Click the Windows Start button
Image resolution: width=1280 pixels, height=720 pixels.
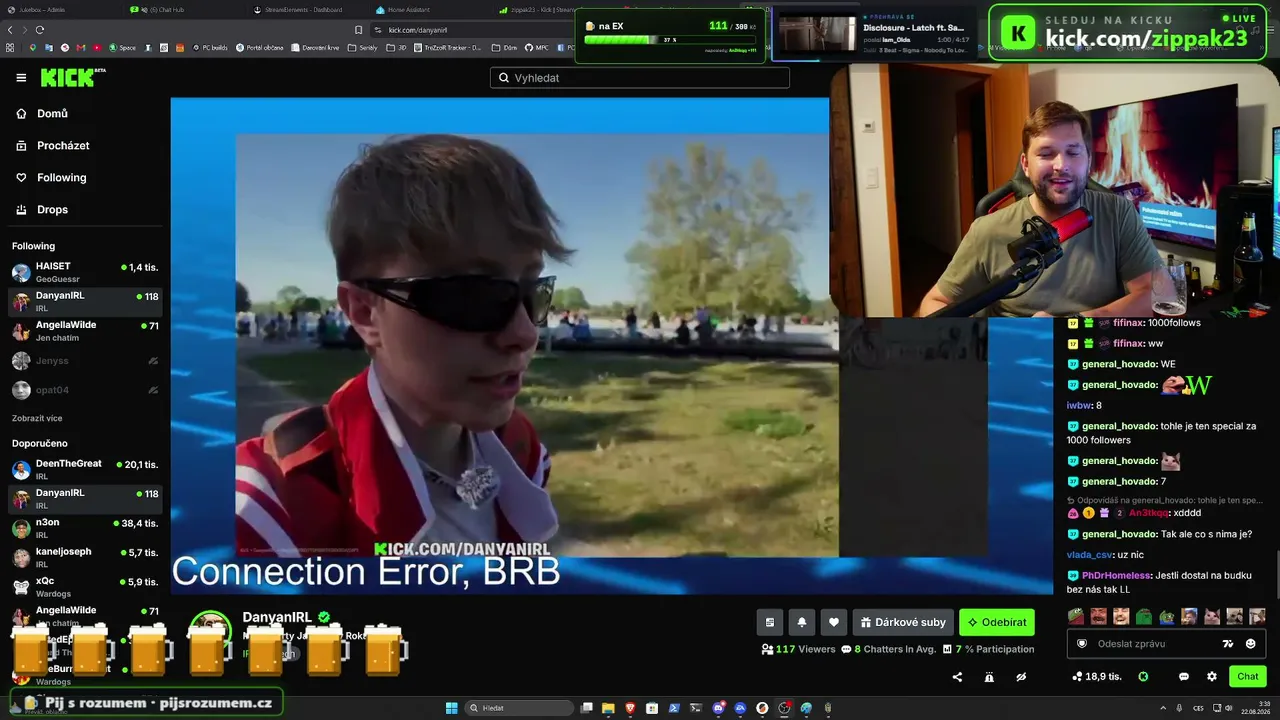point(451,708)
